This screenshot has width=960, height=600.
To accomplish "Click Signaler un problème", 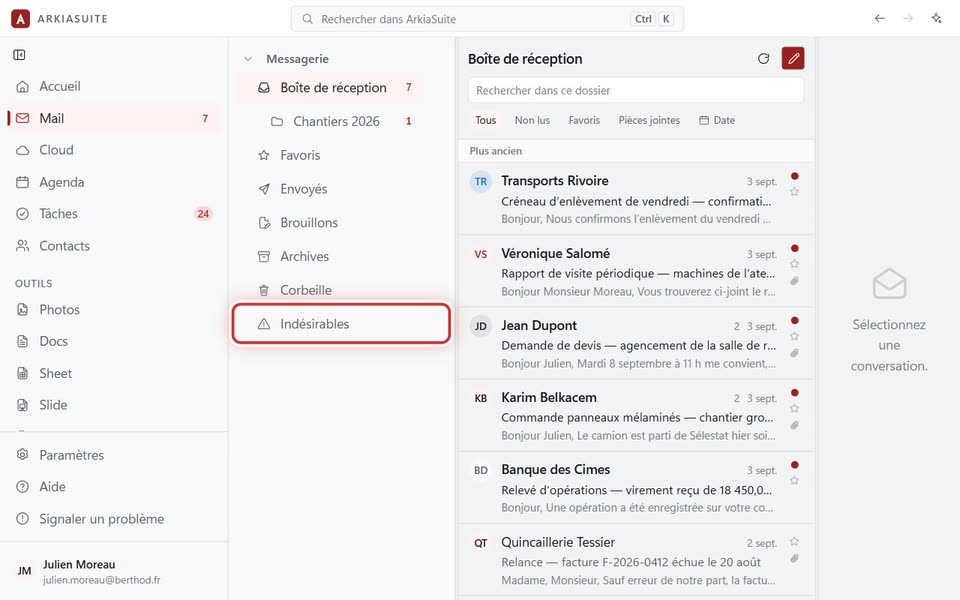I will click(x=114, y=519).
